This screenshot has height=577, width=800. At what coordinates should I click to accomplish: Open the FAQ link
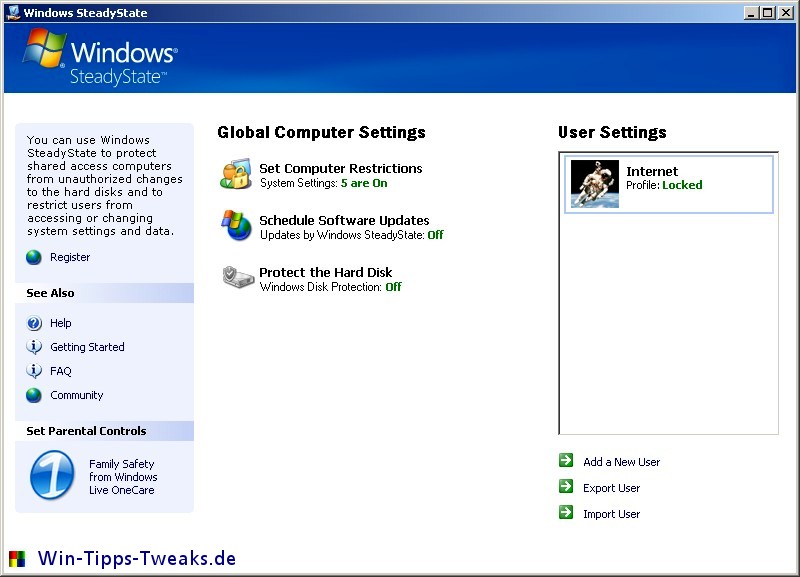click(x=61, y=371)
